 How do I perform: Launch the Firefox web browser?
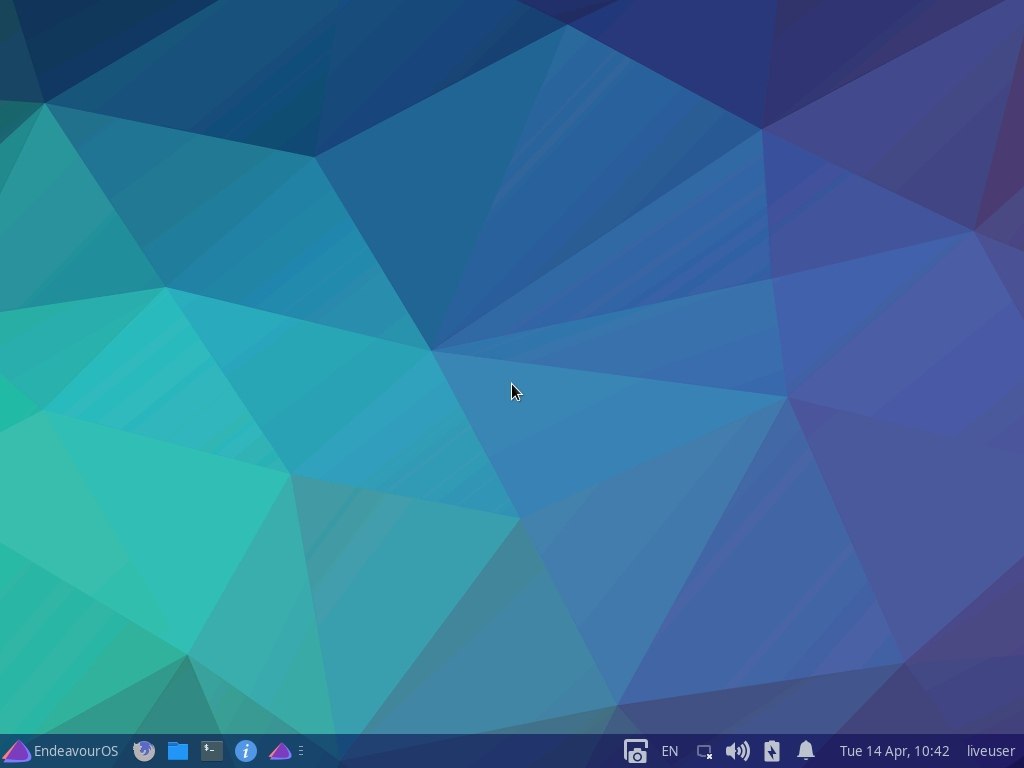(x=144, y=751)
